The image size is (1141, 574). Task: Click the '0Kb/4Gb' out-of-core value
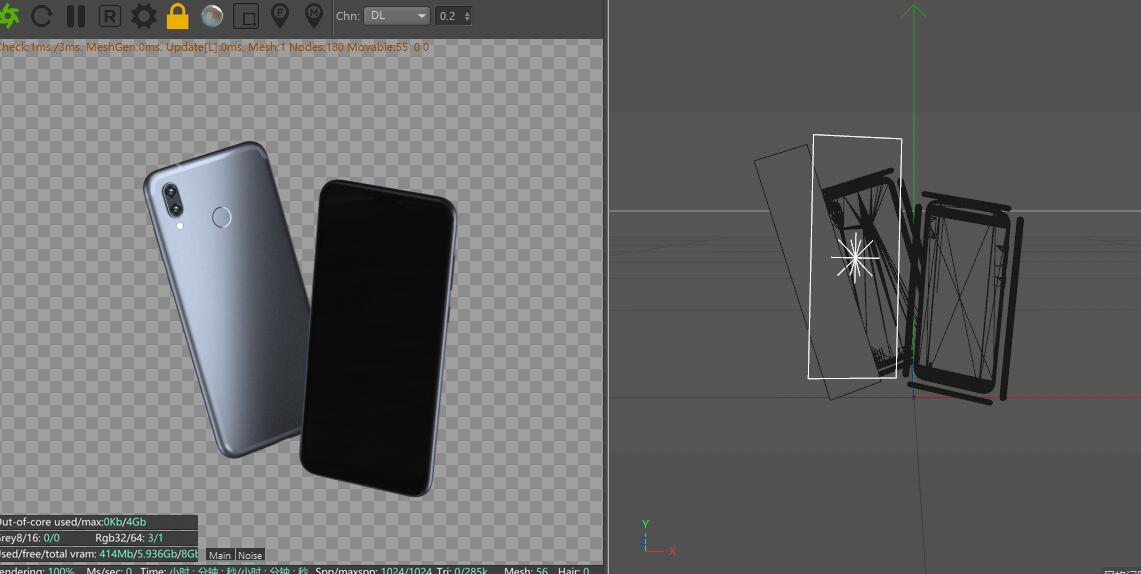point(124,522)
